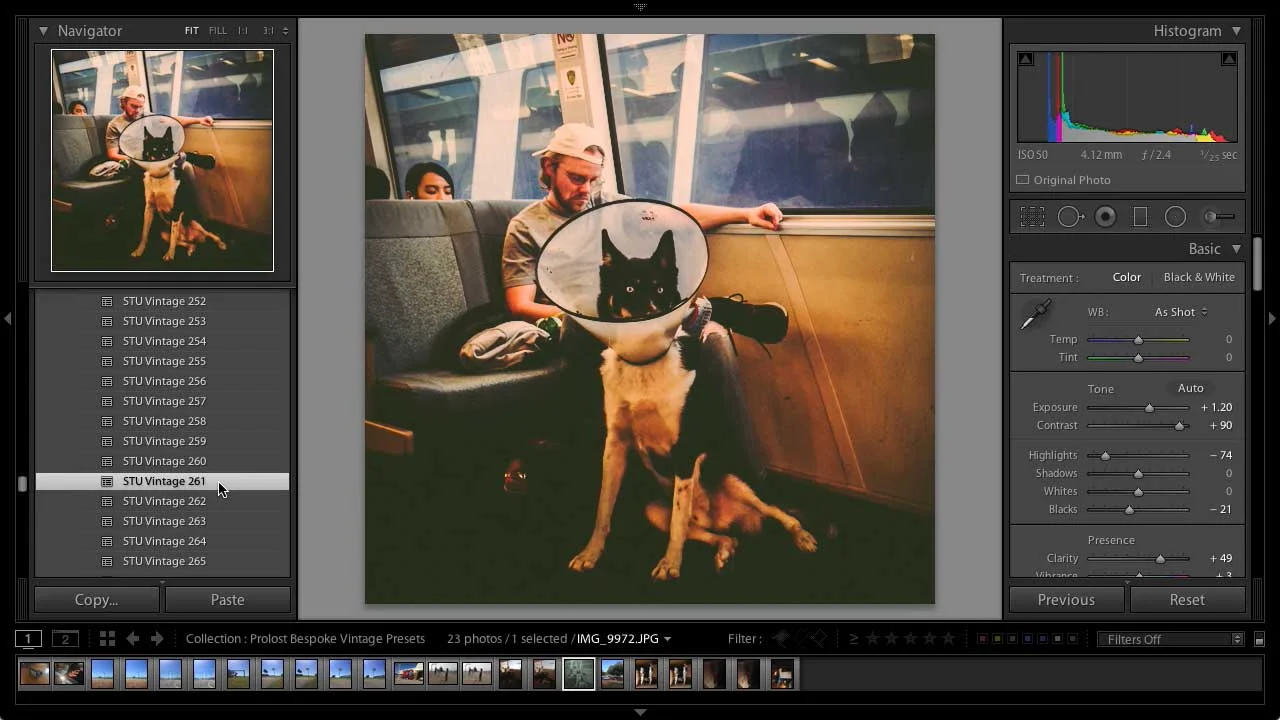
Task: Collapse the Navigator panel
Action: click(x=43, y=31)
